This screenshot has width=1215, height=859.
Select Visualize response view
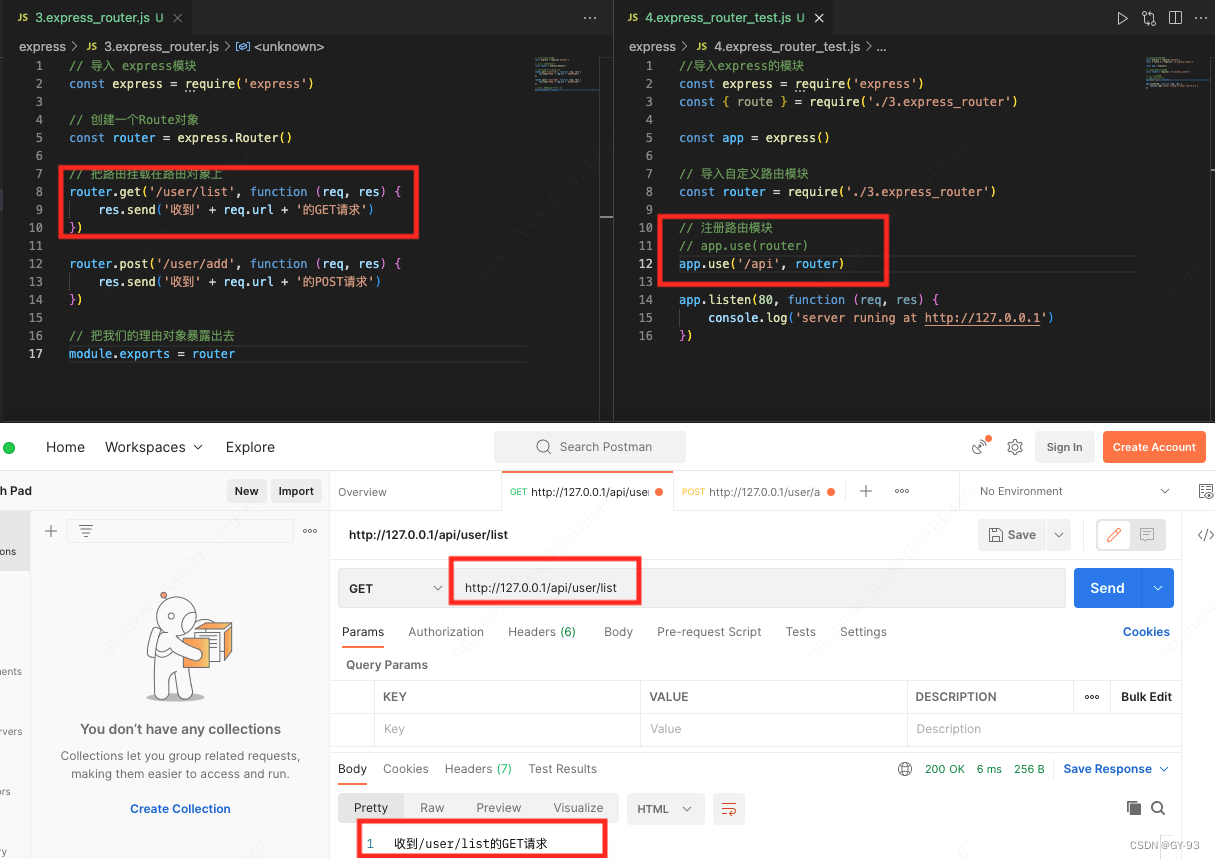point(578,808)
